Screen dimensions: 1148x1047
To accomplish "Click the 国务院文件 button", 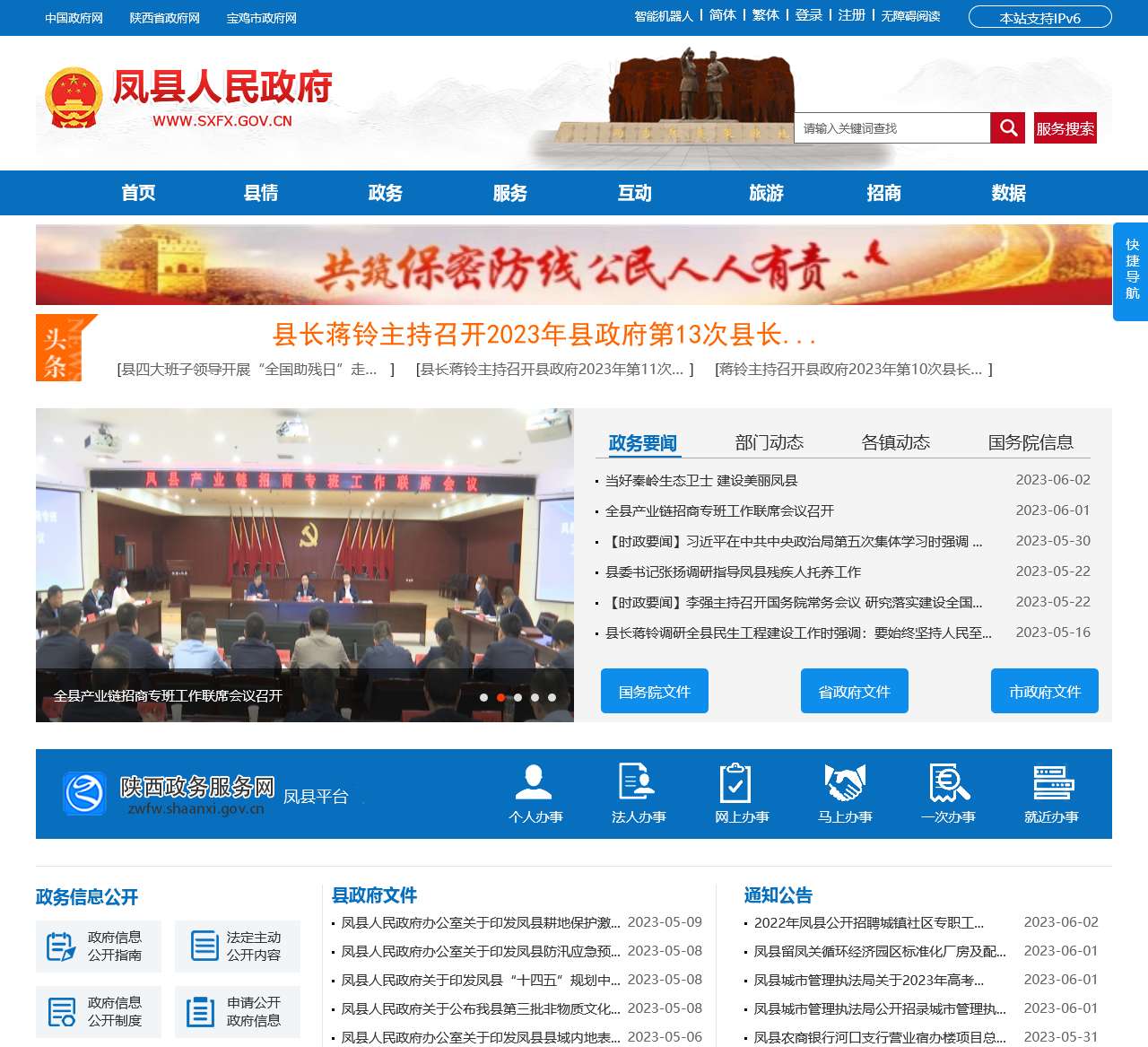I will click(654, 691).
